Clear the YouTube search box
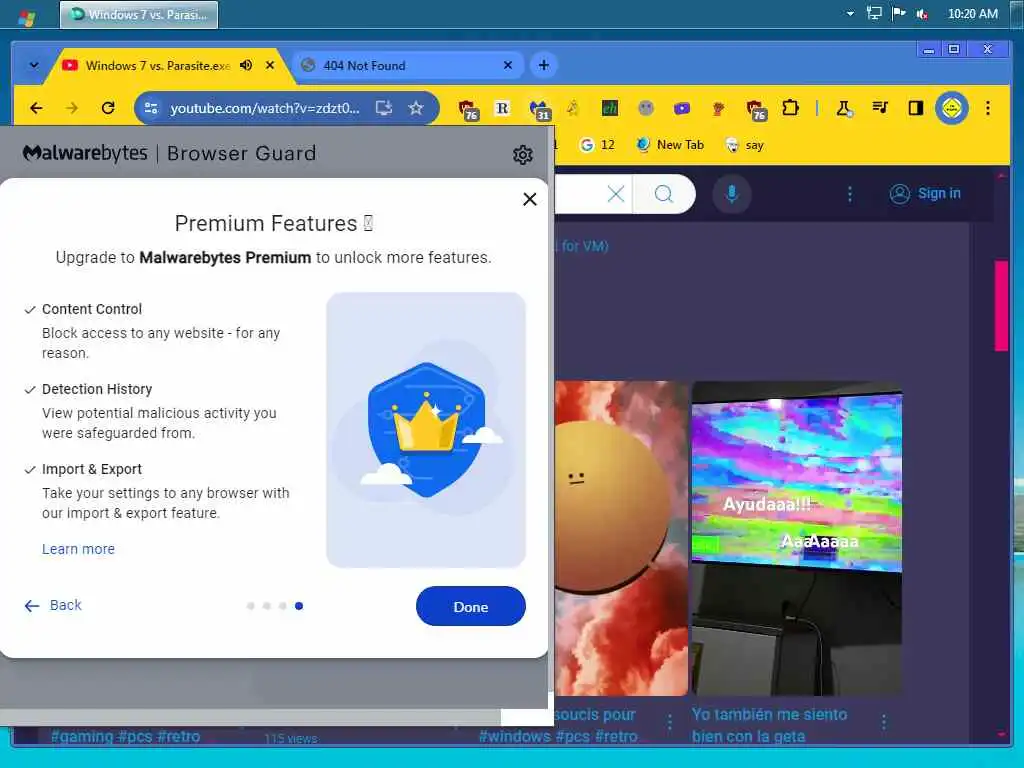Viewport: 1024px width, 768px height. coord(616,194)
